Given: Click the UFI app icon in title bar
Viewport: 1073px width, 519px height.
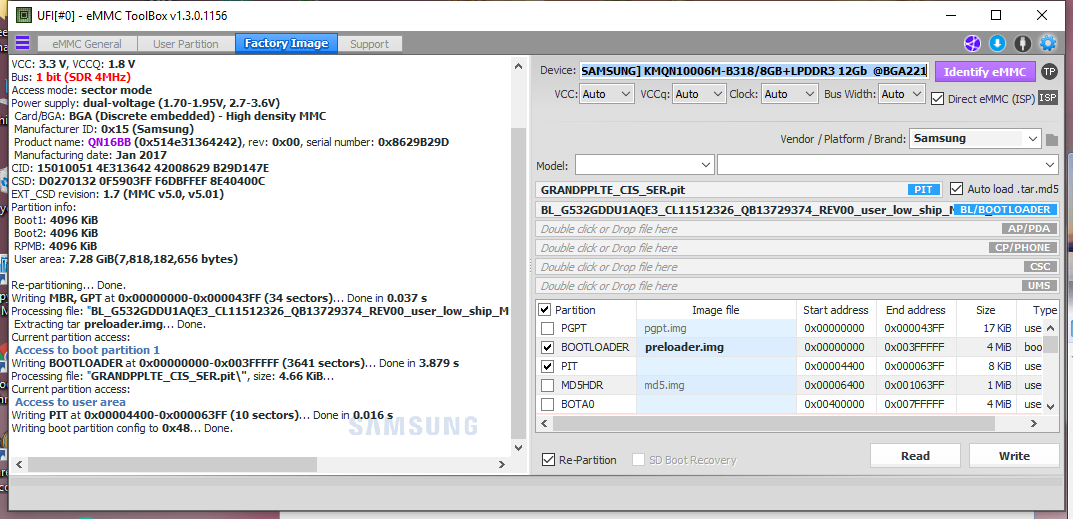Looking at the screenshot, I should tap(23, 14).
